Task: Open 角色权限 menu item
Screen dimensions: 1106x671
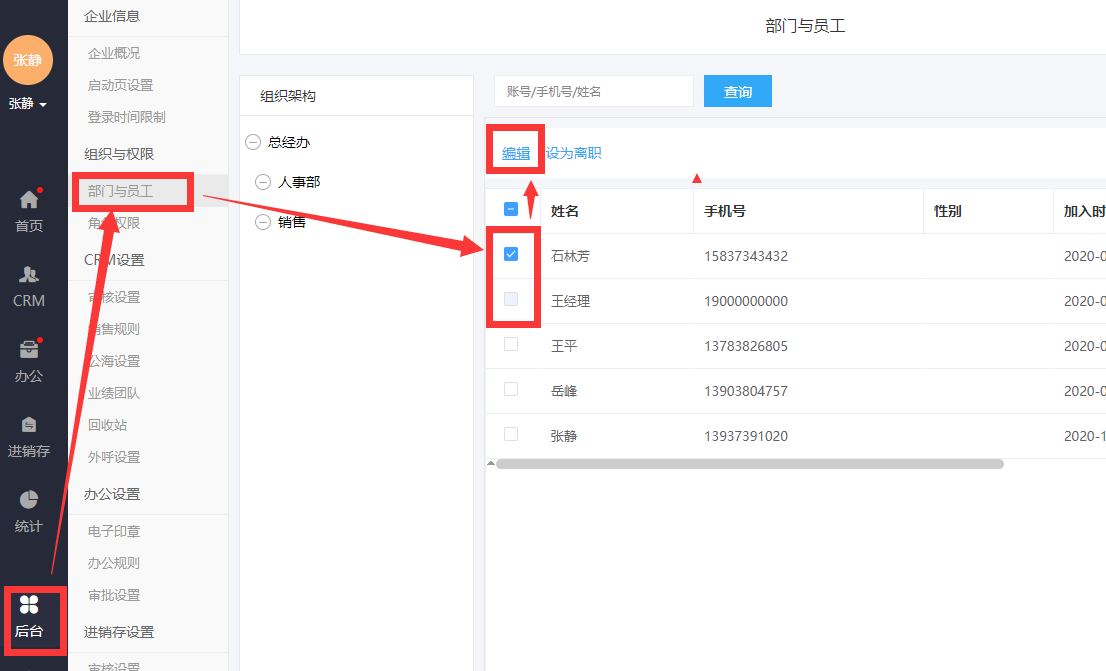Action: 114,223
